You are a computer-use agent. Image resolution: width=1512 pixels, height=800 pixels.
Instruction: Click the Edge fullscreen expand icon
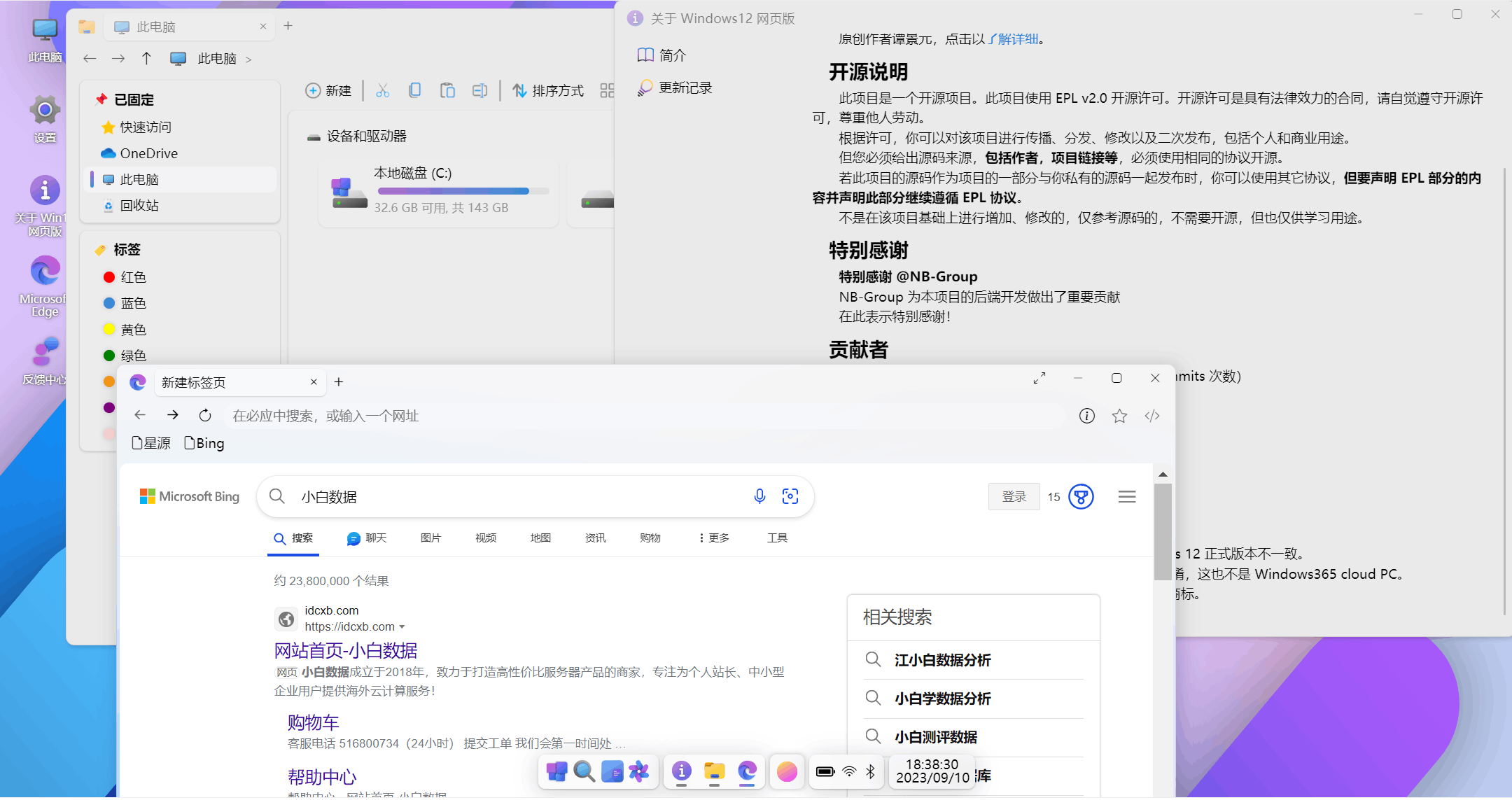tap(1039, 378)
